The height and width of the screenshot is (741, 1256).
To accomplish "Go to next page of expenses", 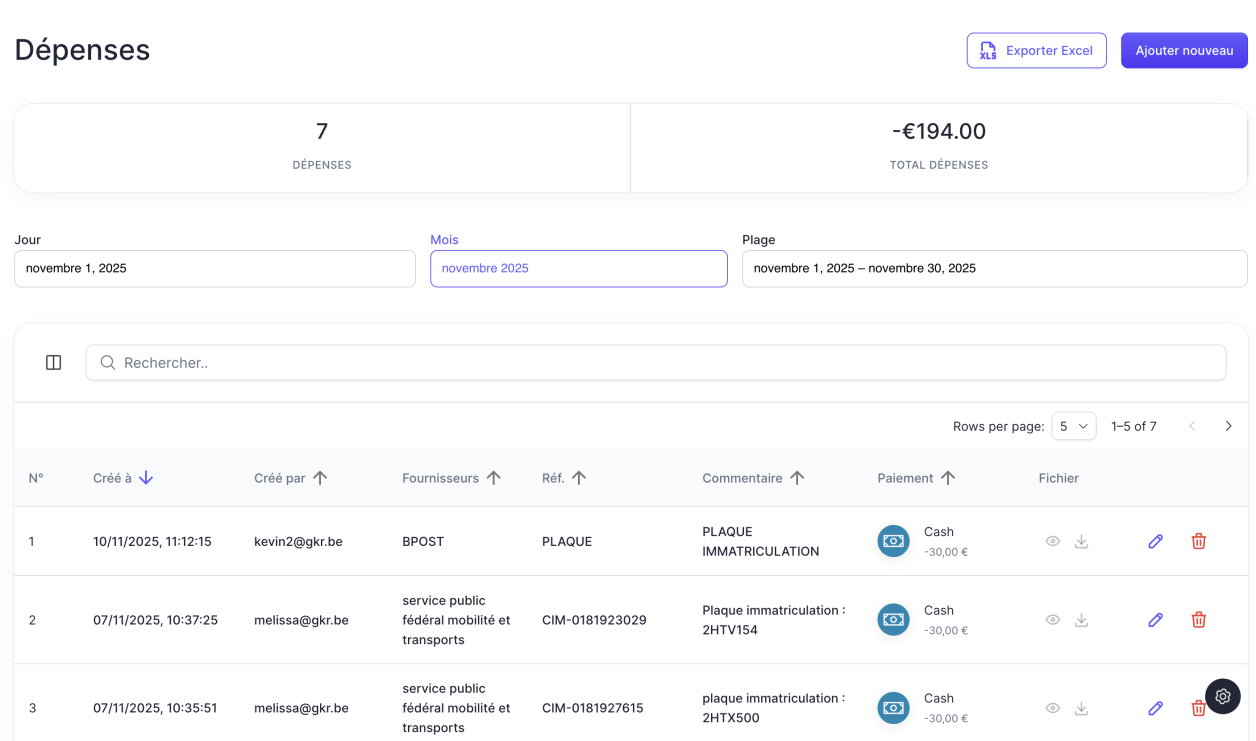I will 1228,426.
